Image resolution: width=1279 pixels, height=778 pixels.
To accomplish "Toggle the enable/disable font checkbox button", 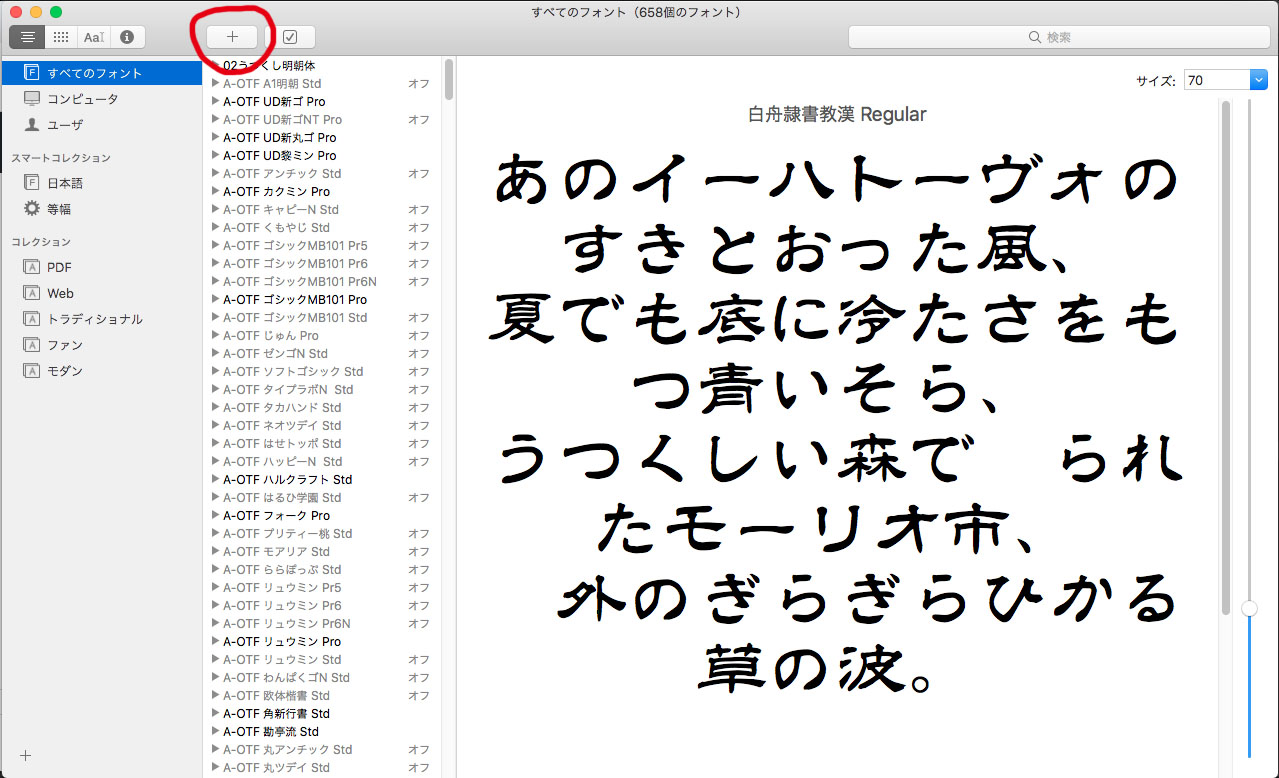I will click(290, 37).
